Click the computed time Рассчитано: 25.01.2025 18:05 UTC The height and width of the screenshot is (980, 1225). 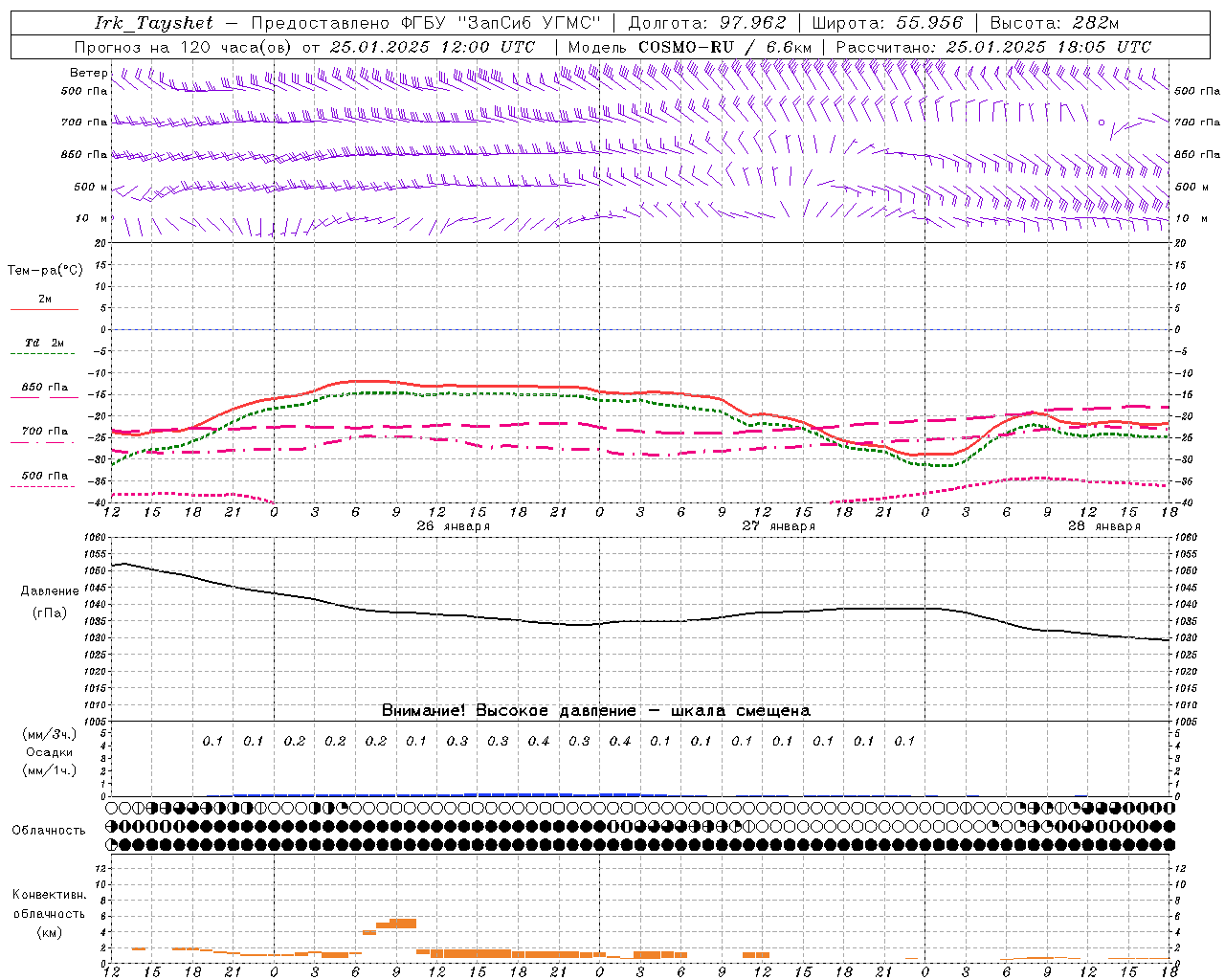[993, 47]
